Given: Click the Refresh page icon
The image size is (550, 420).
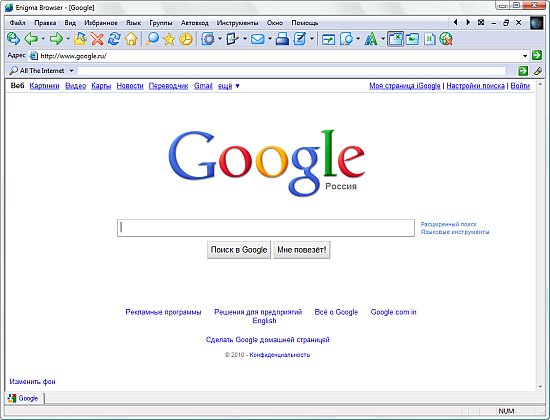Looking at the screenshot, I should 114,39.
